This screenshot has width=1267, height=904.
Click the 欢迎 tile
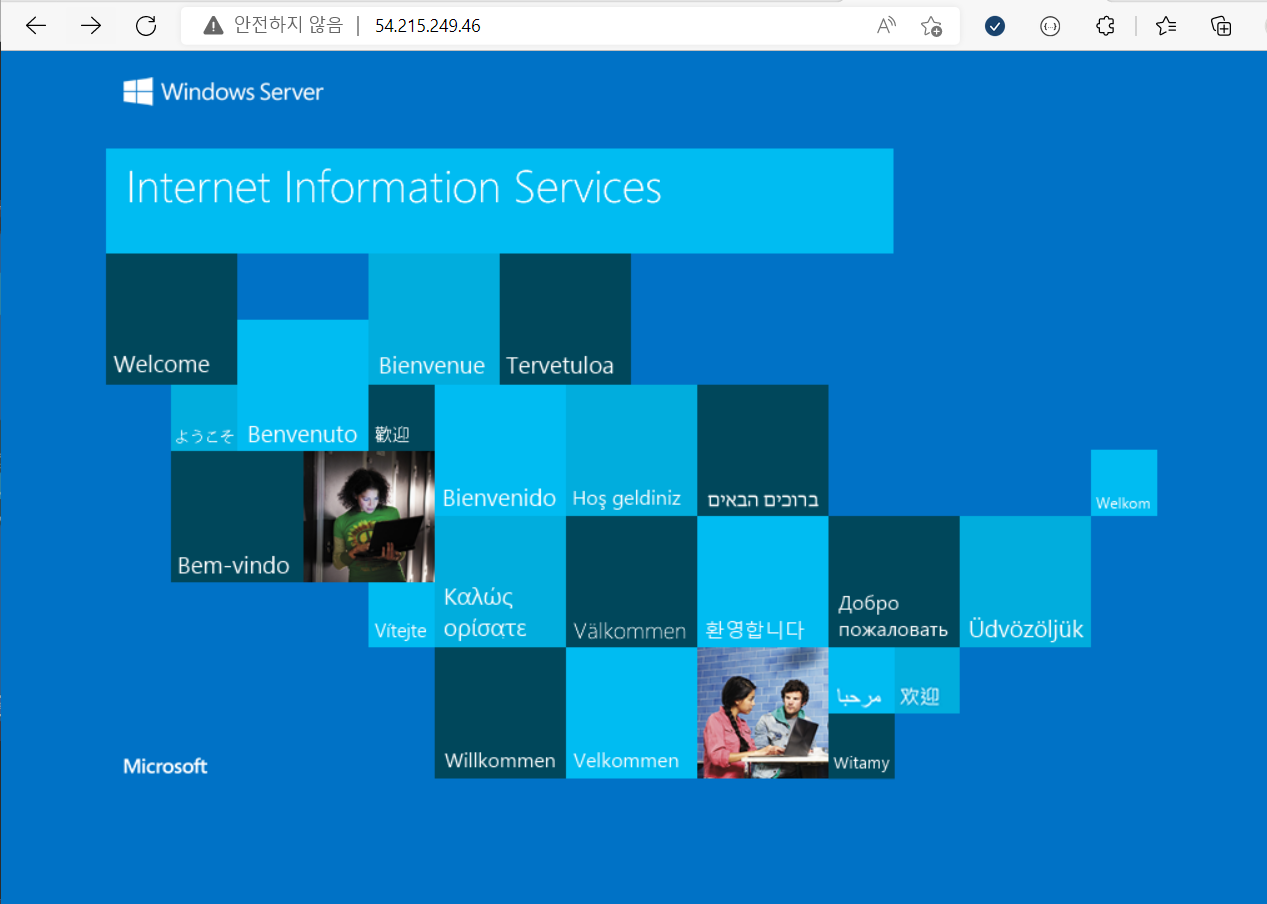[927, 680]
